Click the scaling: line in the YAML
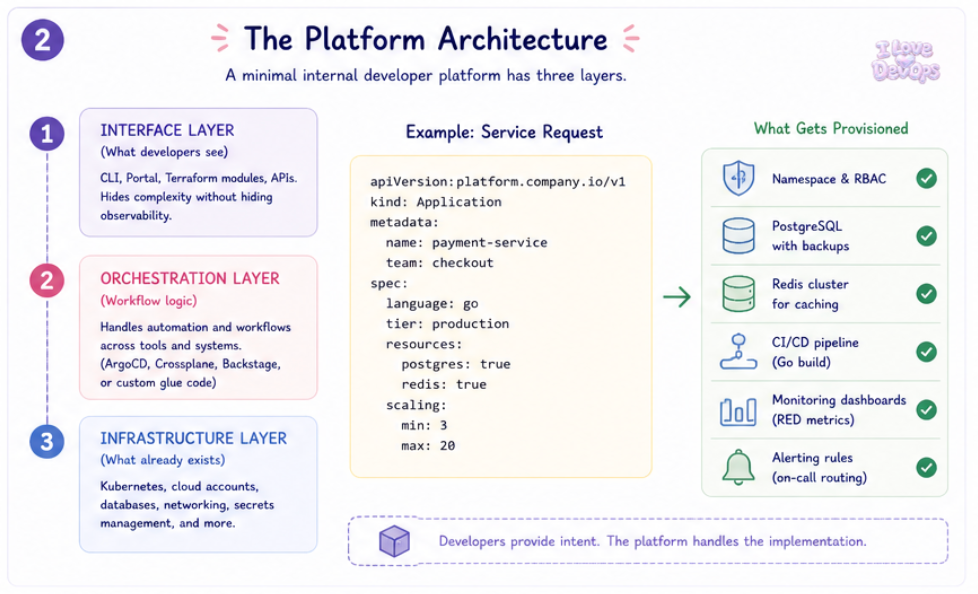 coord(416,406)
